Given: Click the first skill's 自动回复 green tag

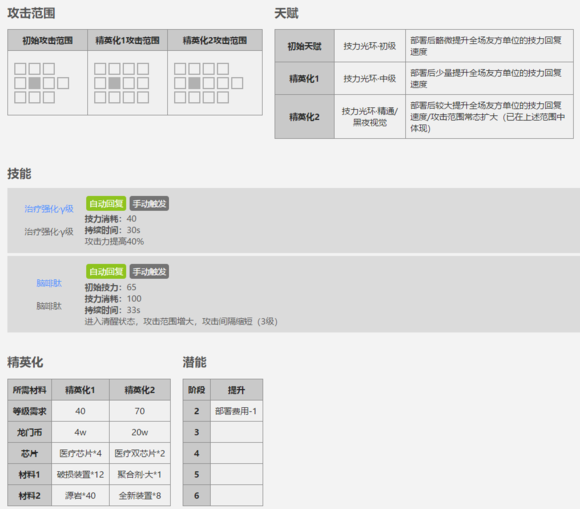Looking at the screenshot, I should 106,203.
